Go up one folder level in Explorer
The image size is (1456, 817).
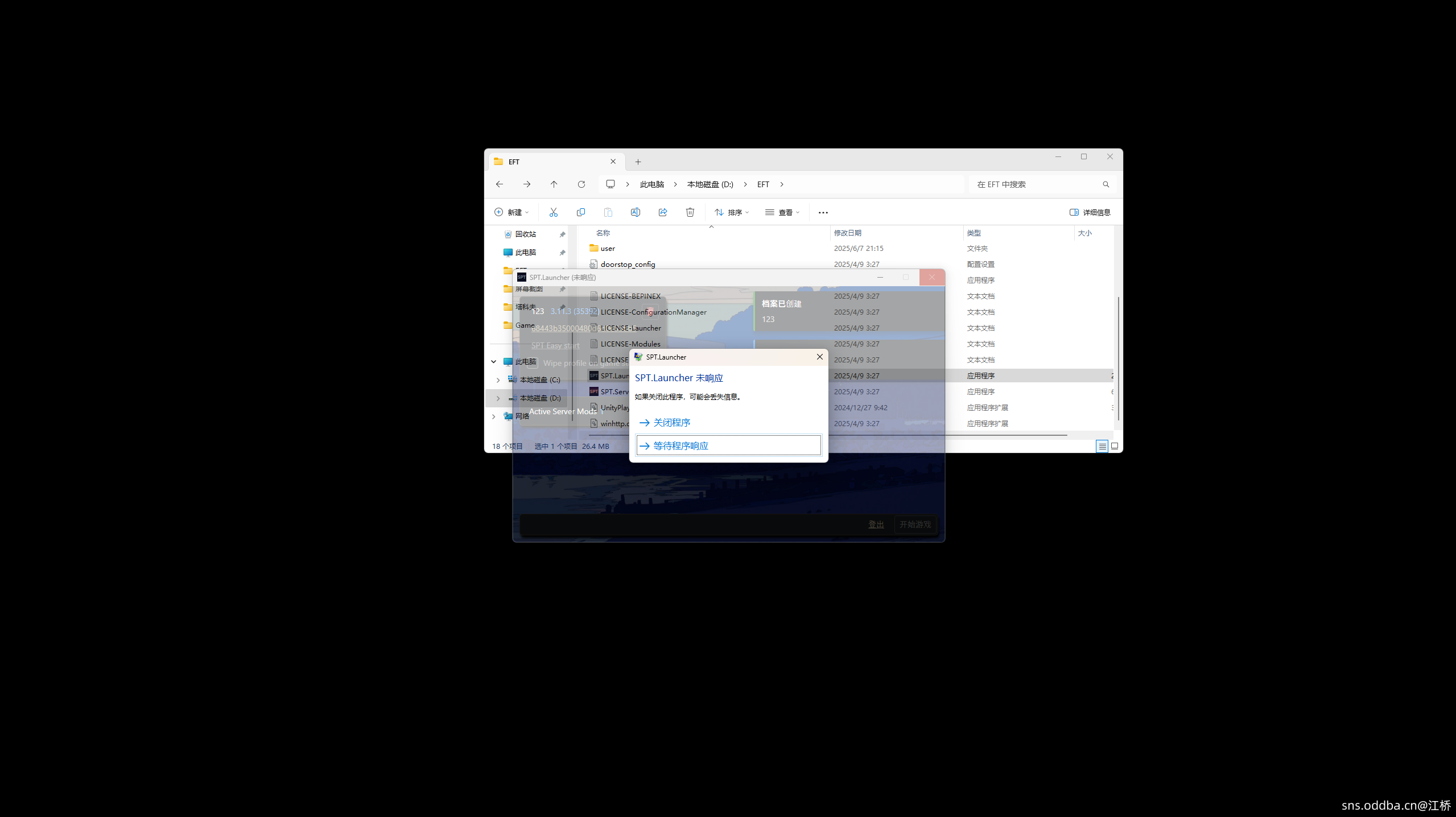pyautogui.click(x=554, y=184)
